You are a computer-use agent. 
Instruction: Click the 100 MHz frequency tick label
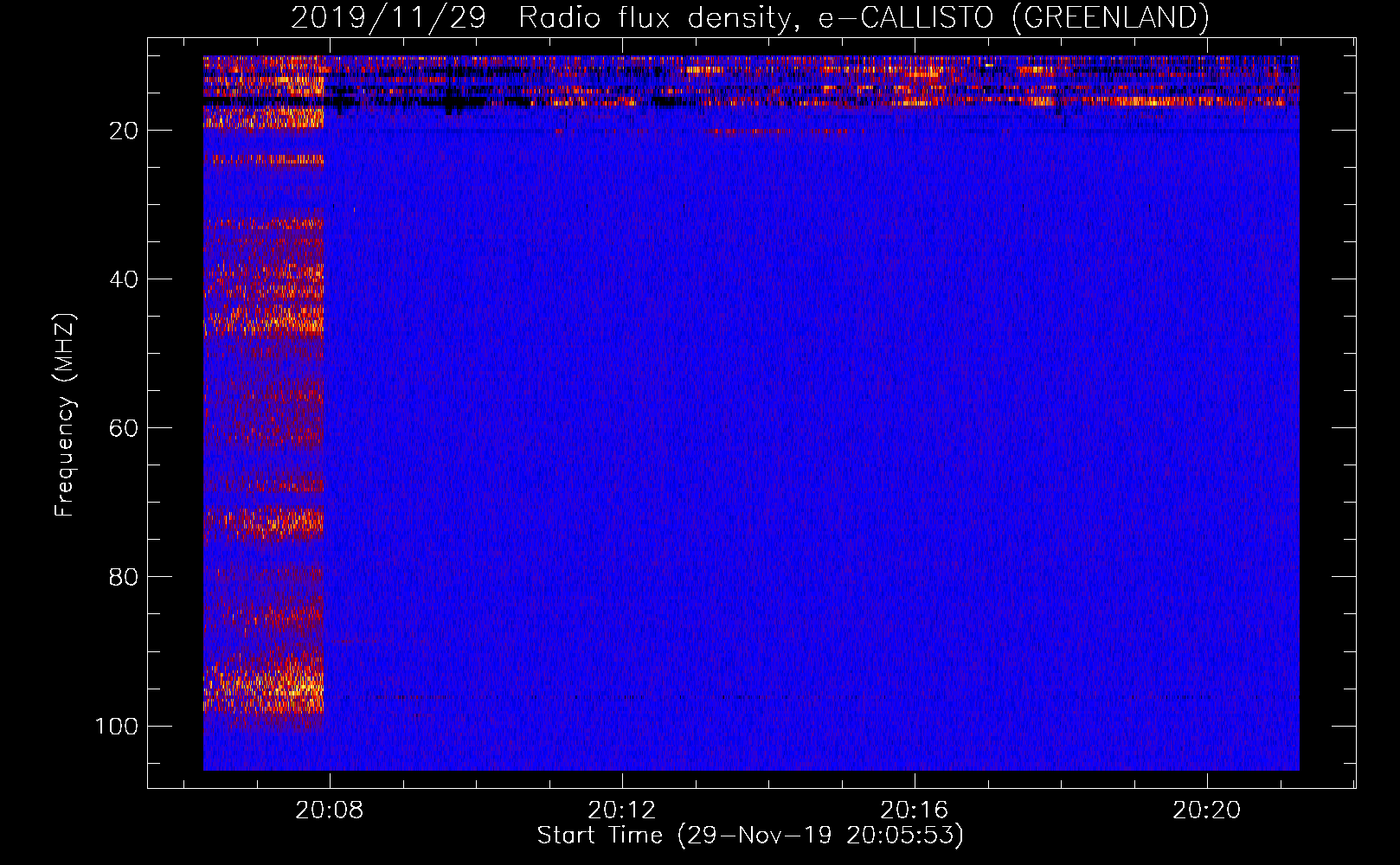[117, 726]
